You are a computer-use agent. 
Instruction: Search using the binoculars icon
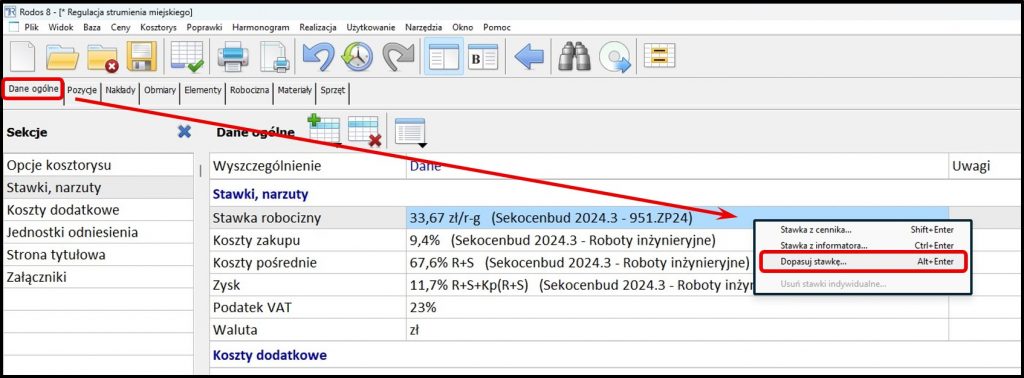[x=575, y=57]
